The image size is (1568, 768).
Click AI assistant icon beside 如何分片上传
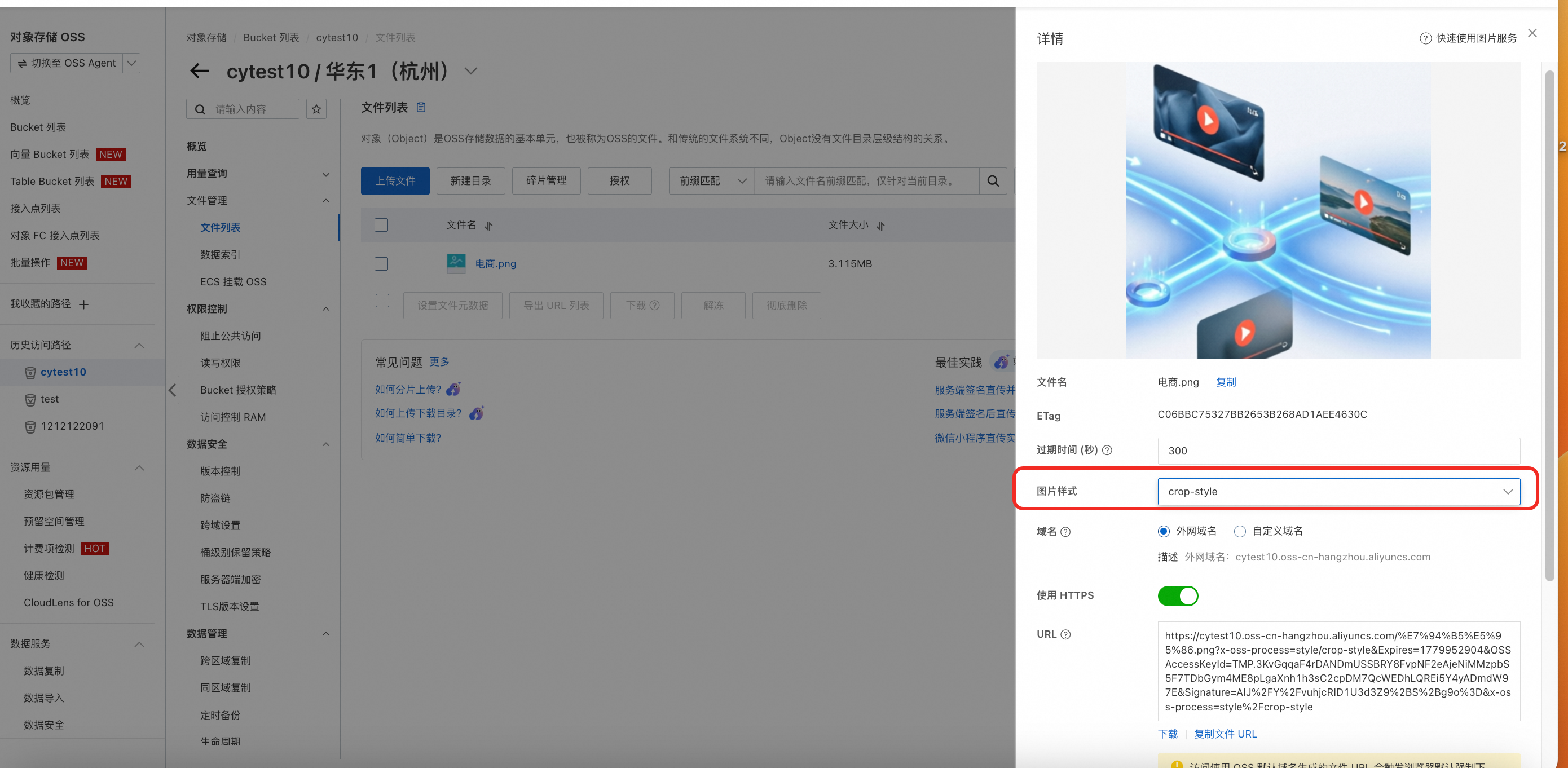coord(453,389)
